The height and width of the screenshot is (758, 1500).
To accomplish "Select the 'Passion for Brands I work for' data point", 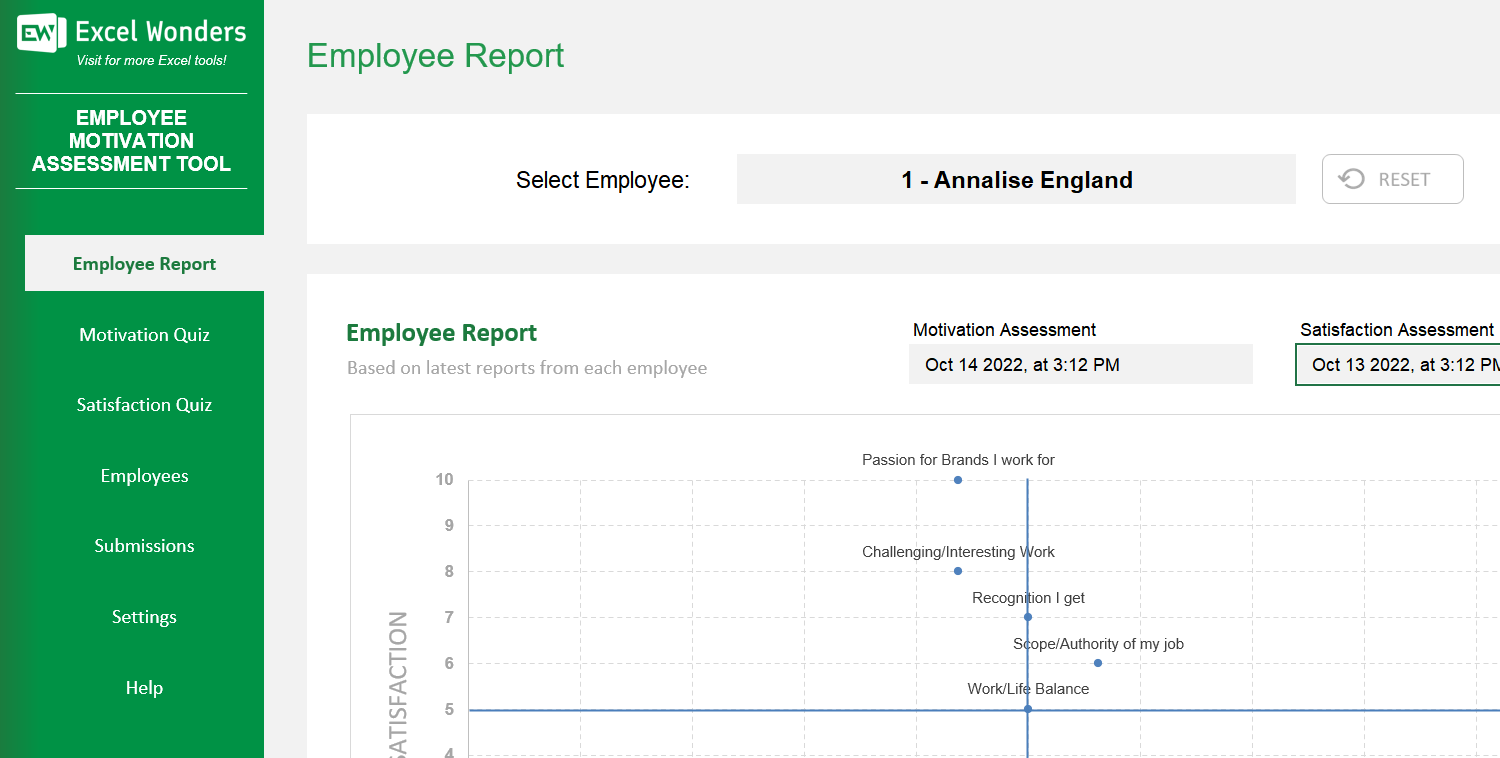I will click(x=957, y=480).
